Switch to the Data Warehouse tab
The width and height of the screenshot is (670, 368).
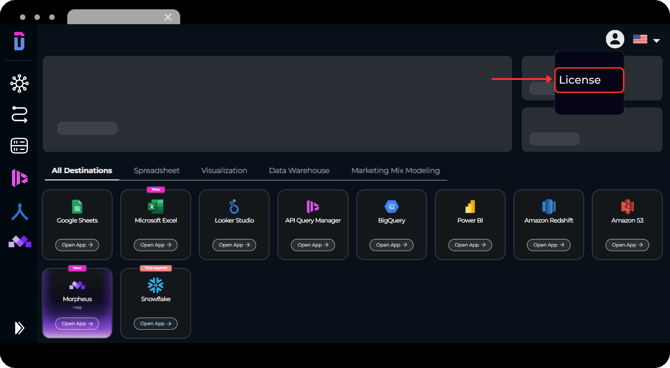coord(299,171)
